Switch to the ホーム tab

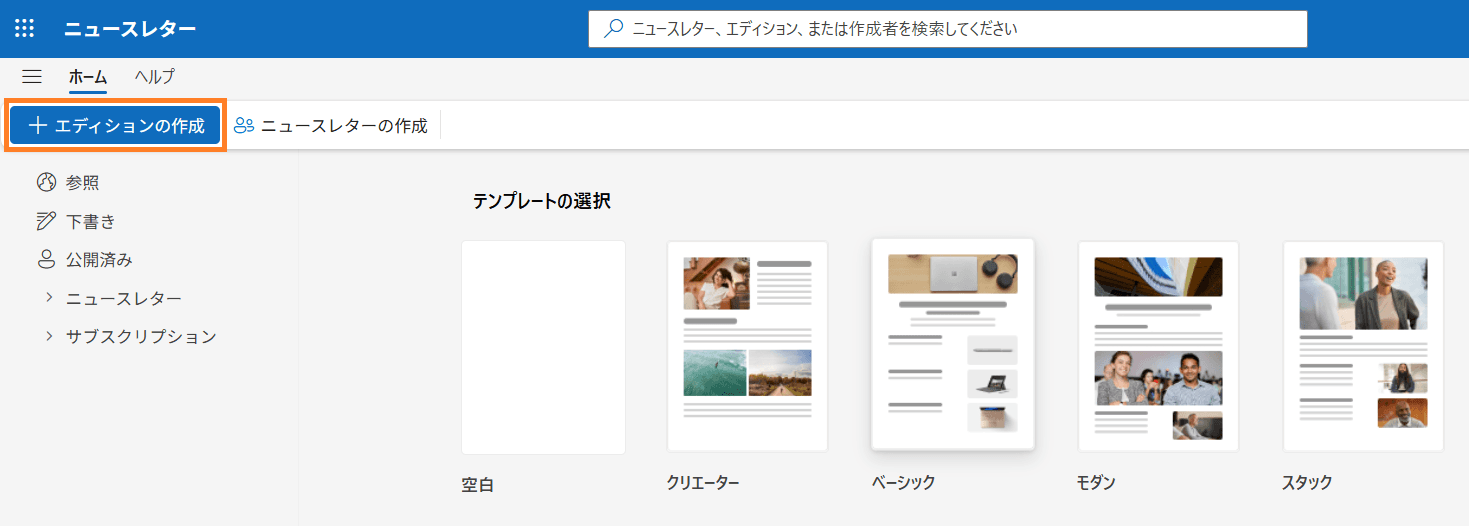click(88, 77)
